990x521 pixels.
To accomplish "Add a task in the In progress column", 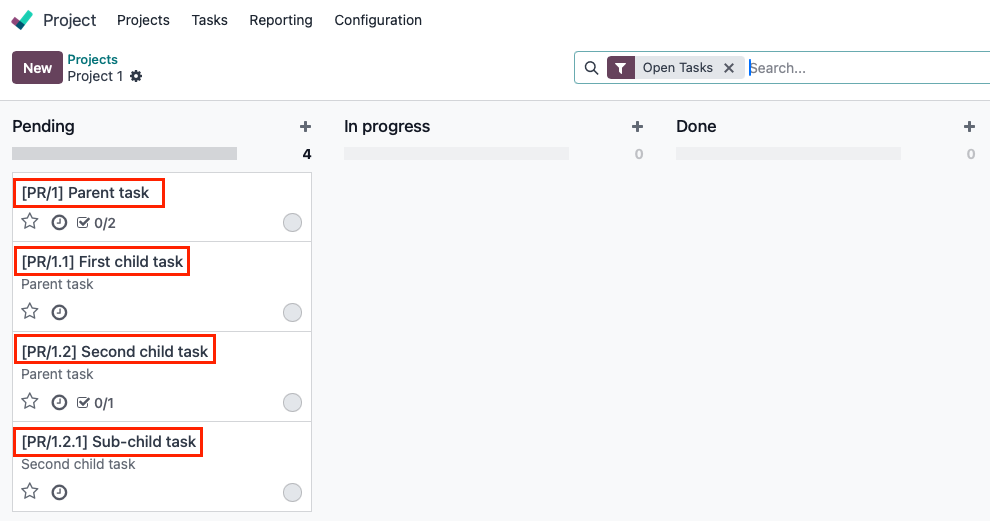I will (637, 127).
